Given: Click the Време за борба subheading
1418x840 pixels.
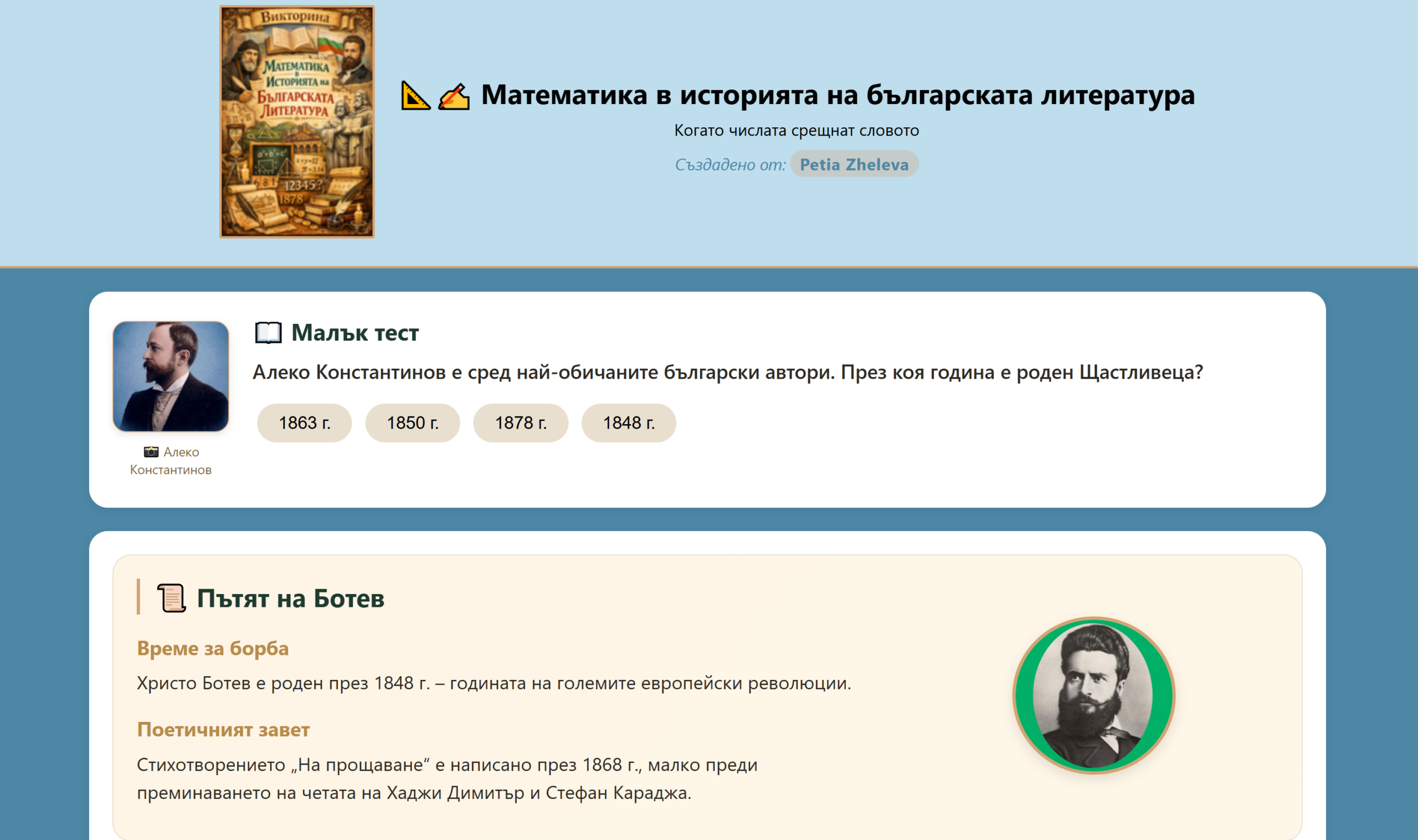Looking at the screenshot, I should click(x=213, y=648).
